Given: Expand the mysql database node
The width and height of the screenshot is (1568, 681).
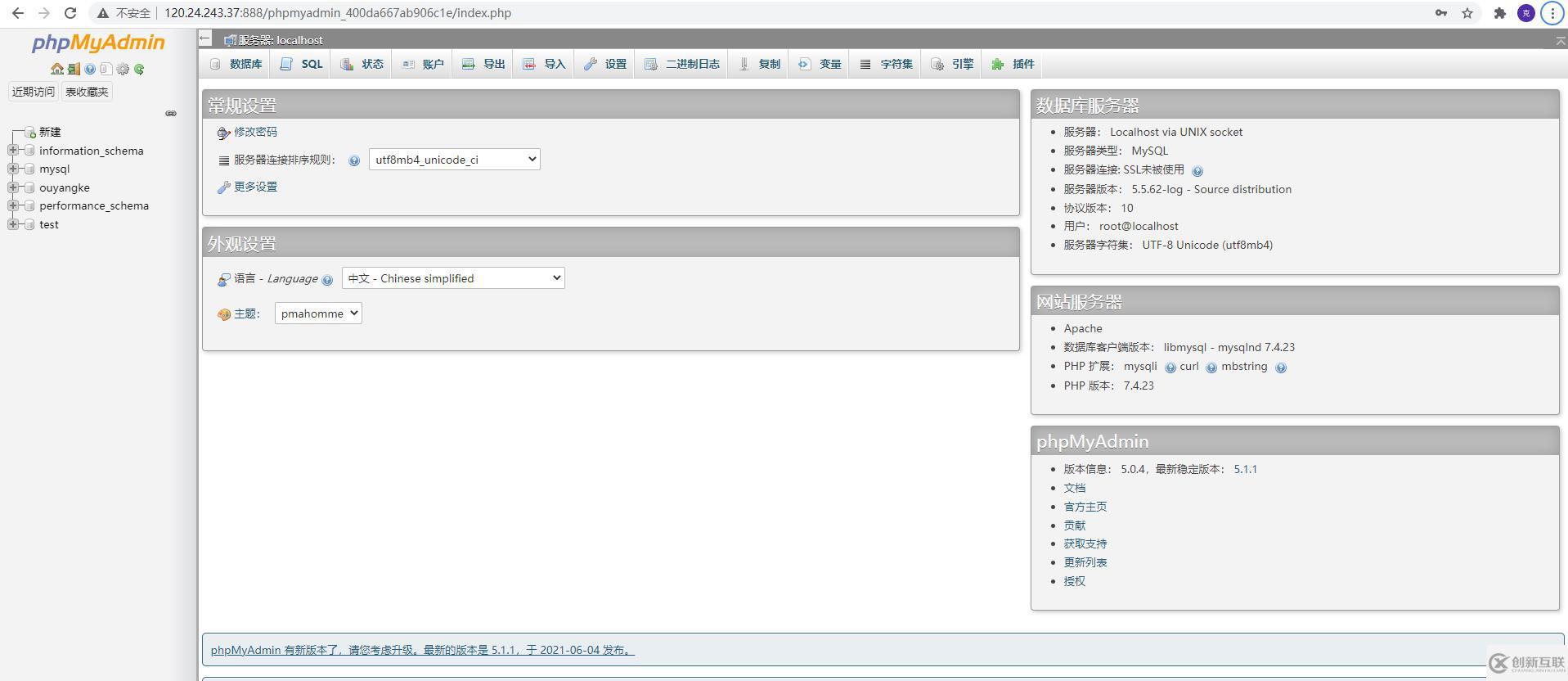Looking at the screenshot, I should [x=13, y=169].
